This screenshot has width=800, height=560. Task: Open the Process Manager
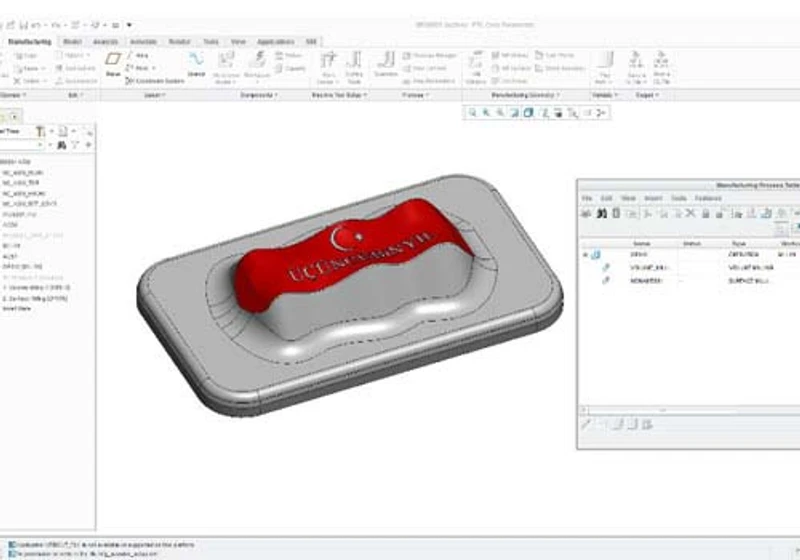click(x=429, y=55)
